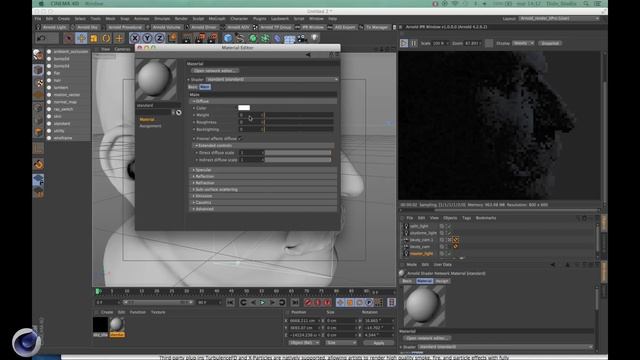Viewport: 640px width, 360px height.
Task: Click Open network editor in Material Editor
Action: tap(215, 71)
